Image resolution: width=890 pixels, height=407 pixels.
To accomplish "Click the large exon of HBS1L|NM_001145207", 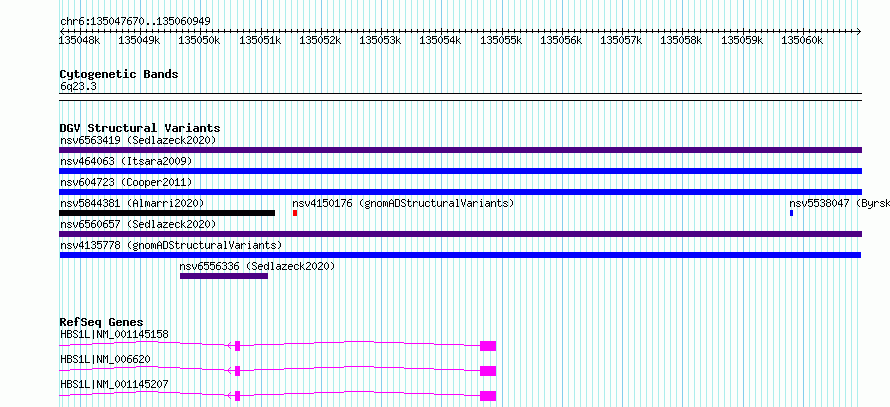I will click(488, 396).
